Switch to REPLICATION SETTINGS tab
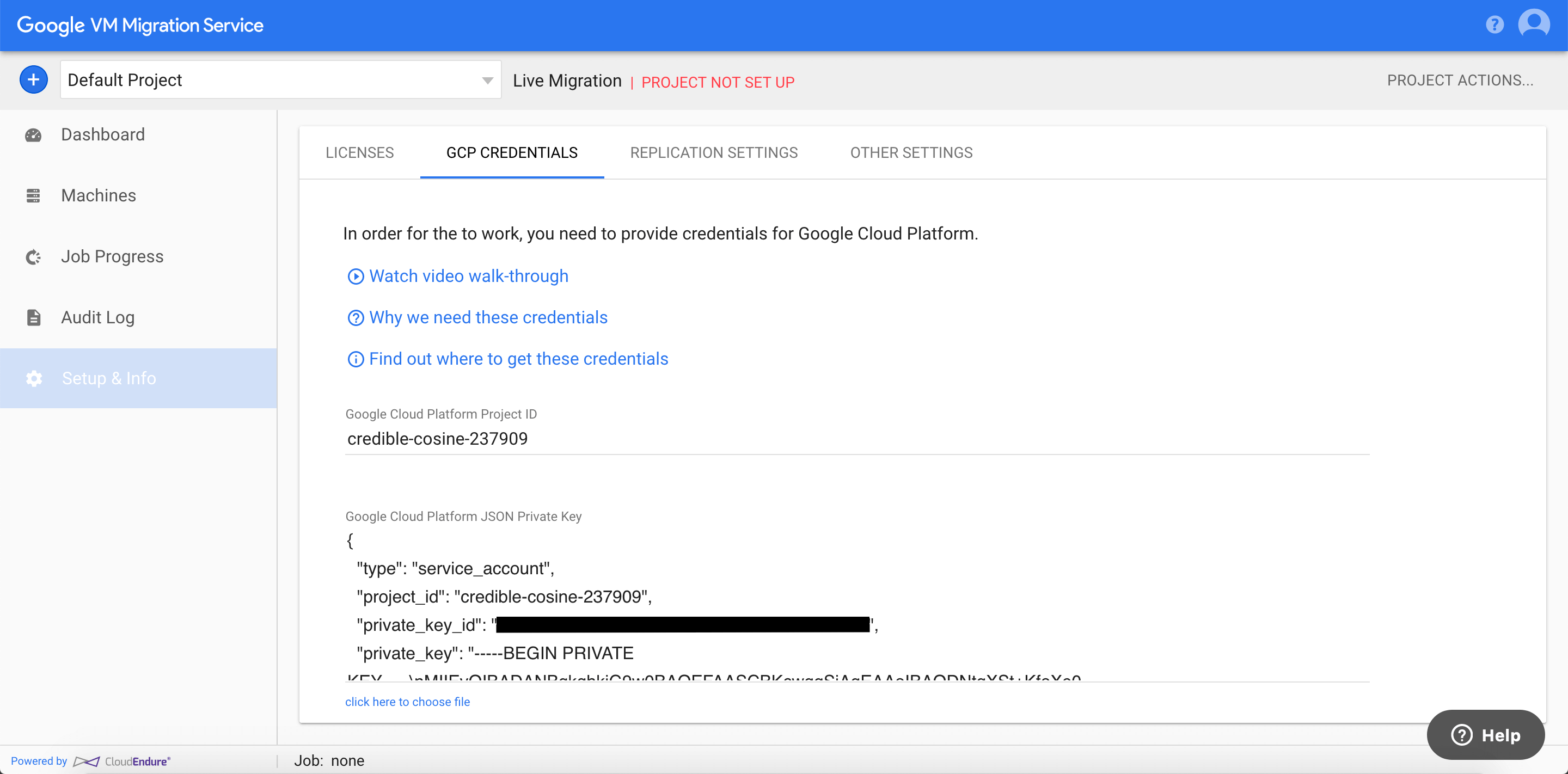 tap(714, 153)
